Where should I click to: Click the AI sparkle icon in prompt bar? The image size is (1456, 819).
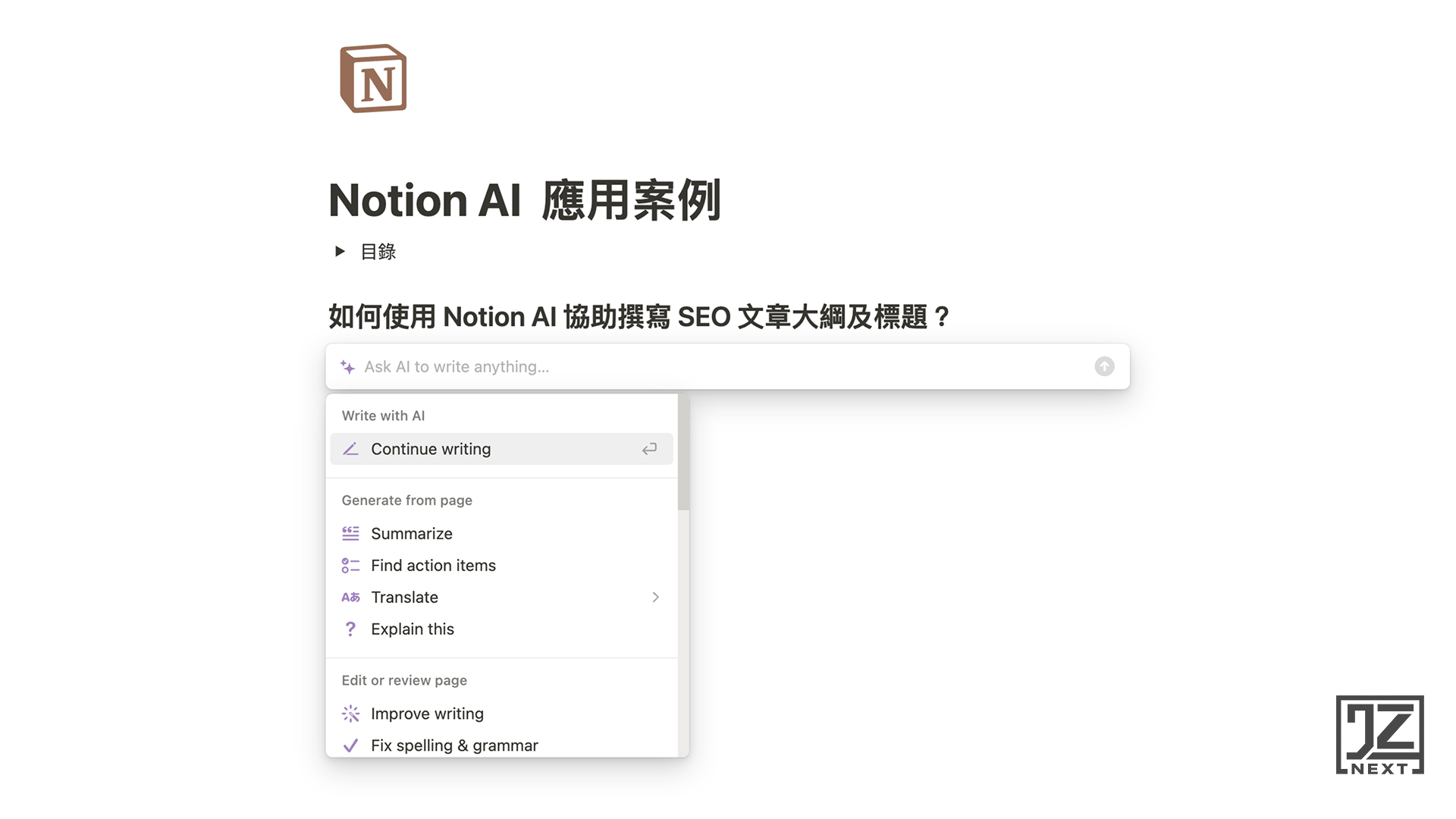point(348,367)
